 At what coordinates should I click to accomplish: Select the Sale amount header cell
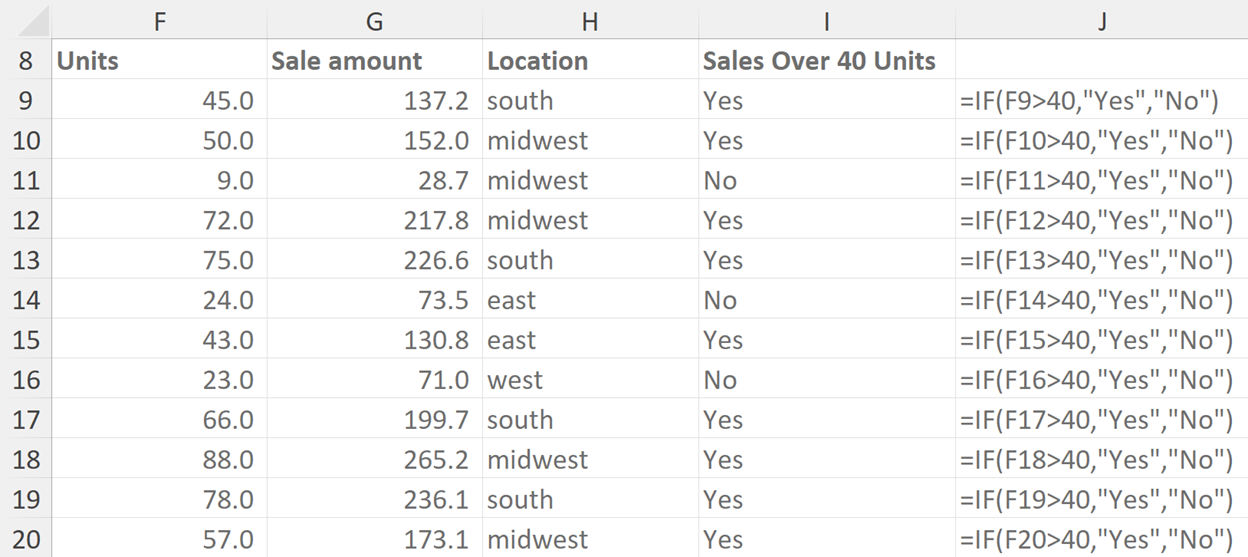[374, 61]
